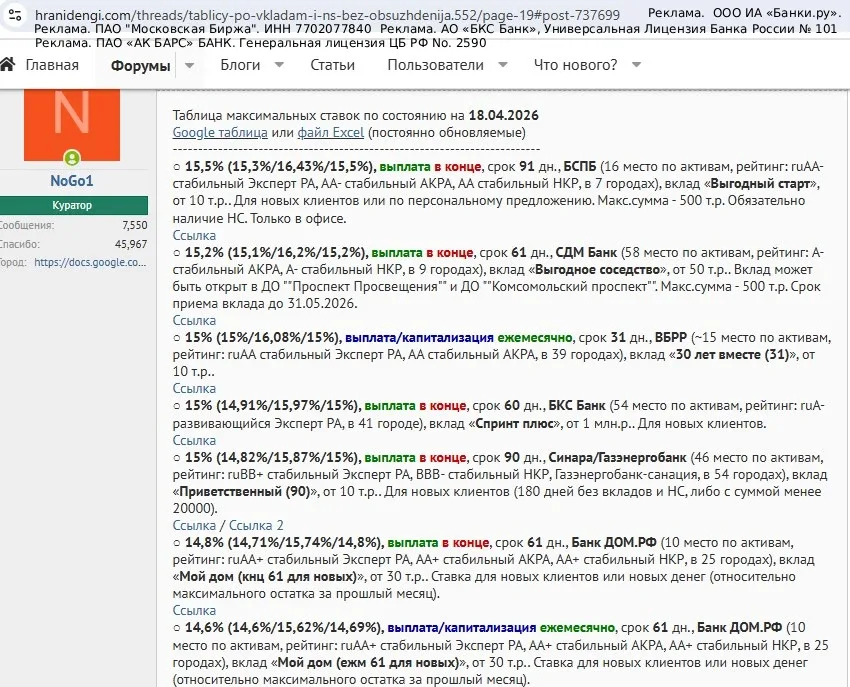Follow Ссылка under the БСПБ deposit

tap(194, 235)
